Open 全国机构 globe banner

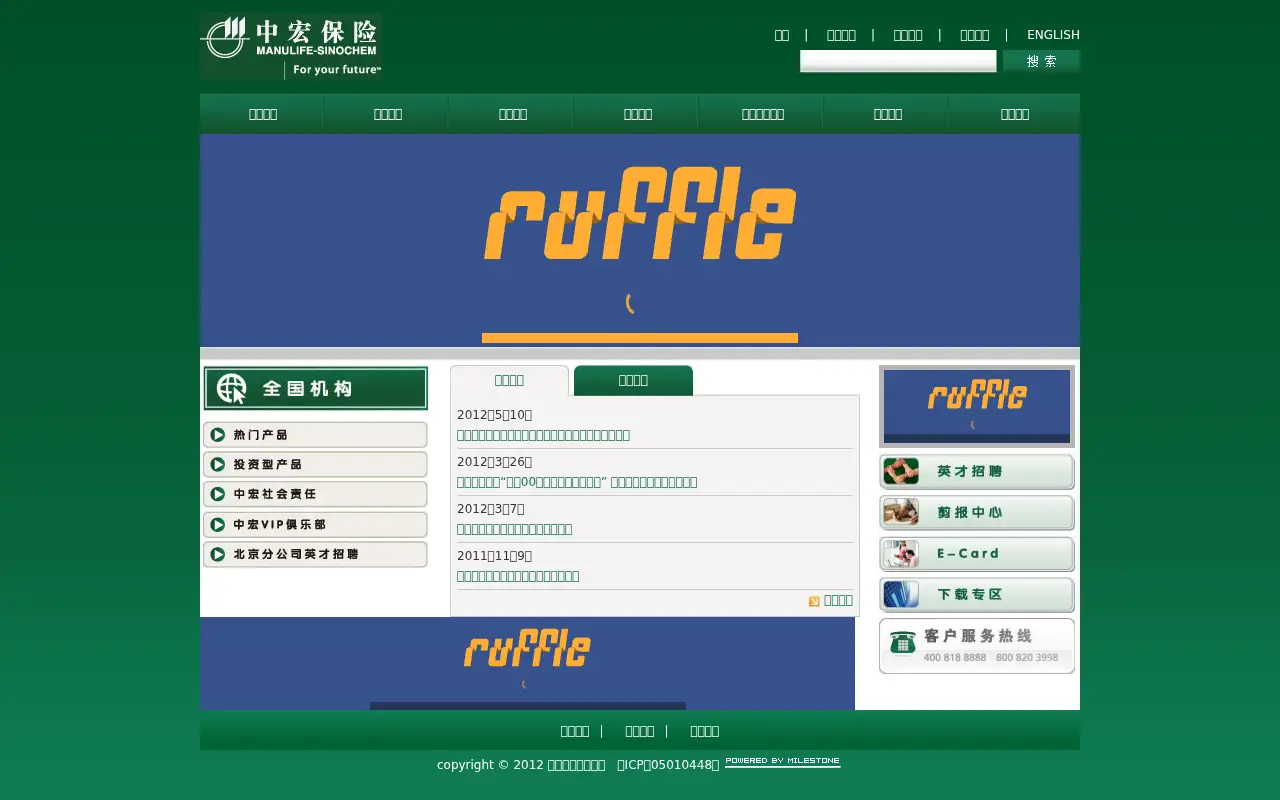click(x=315, y=388)
